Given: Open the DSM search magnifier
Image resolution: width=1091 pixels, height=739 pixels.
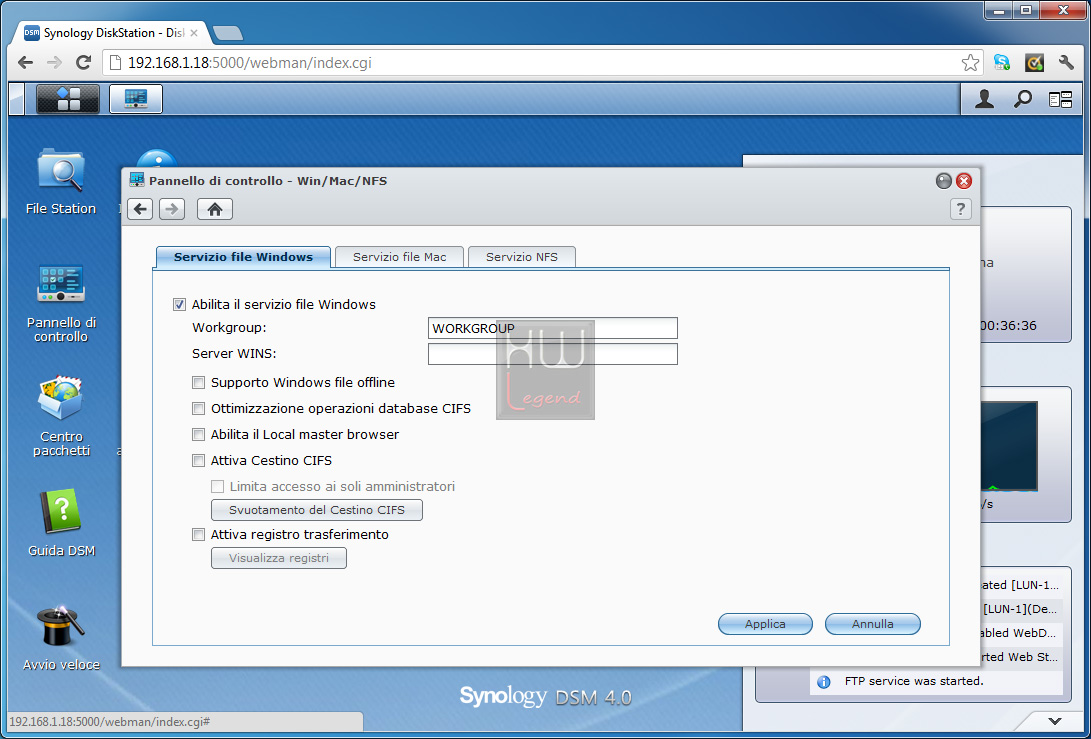Looking at the screenshot, I should tap(1022, 99).
